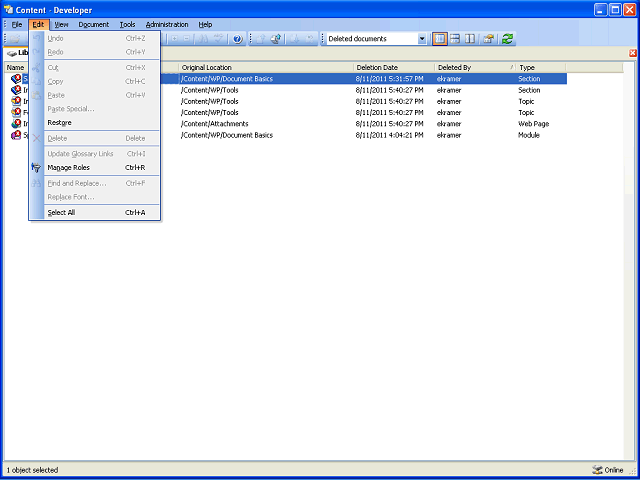
Task: Click the red X icon beside Delete
Action: coord(36,138)
